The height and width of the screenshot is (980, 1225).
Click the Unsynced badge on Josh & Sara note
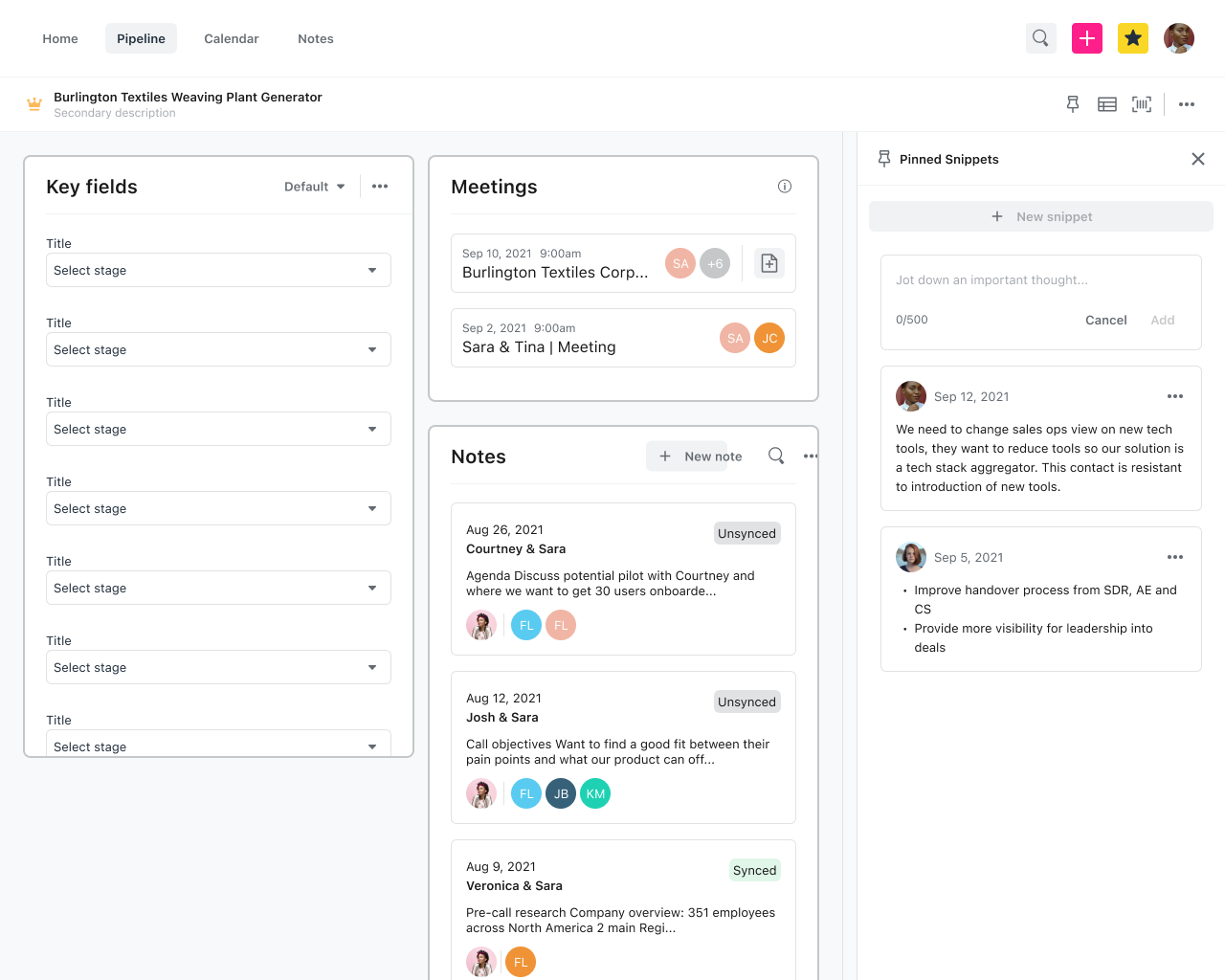coord(747,702)
